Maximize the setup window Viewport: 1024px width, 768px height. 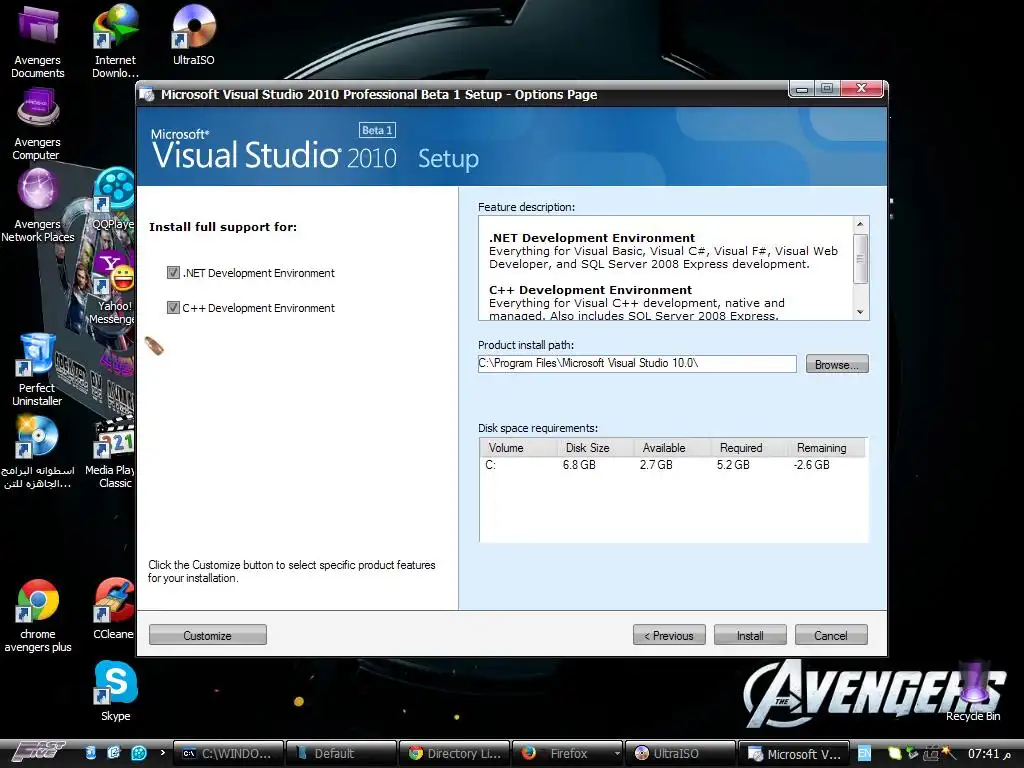(x=827, y=88)
